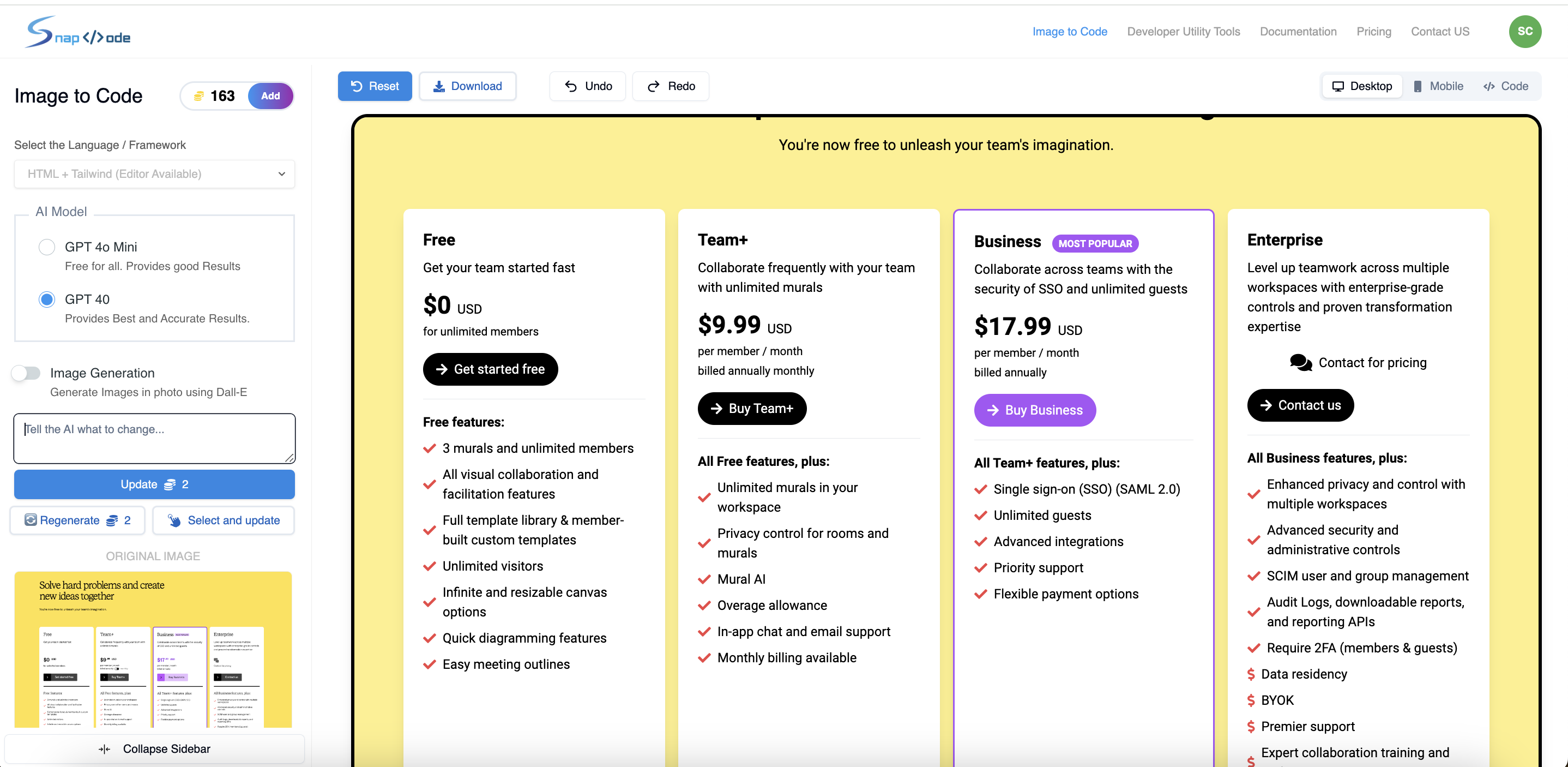Viewport: 1568px width, 767px height.
Task: Click the SnapCode logo
Action: [x=78, y=32]
